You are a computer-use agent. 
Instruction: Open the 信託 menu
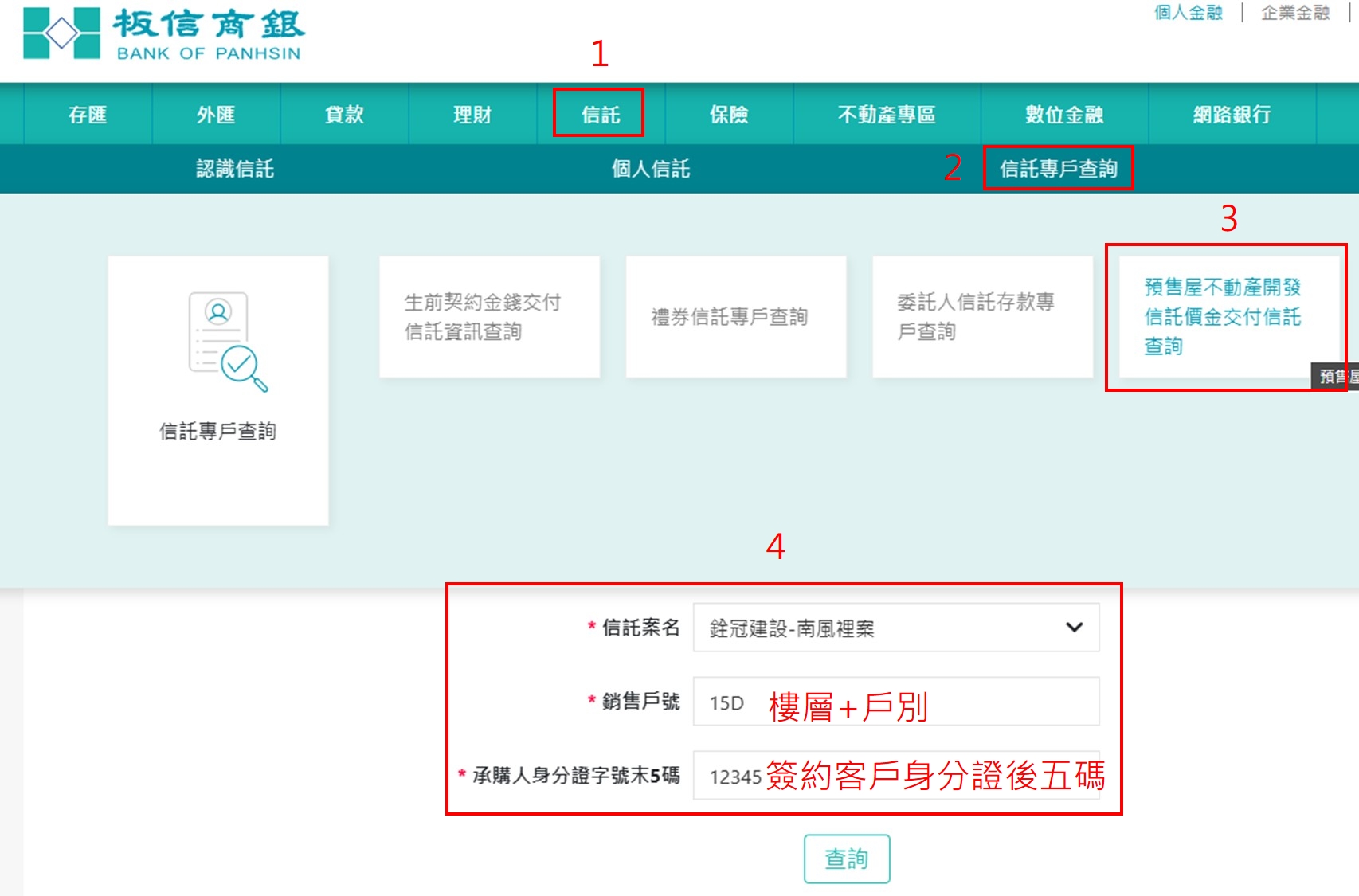[601, 115]
